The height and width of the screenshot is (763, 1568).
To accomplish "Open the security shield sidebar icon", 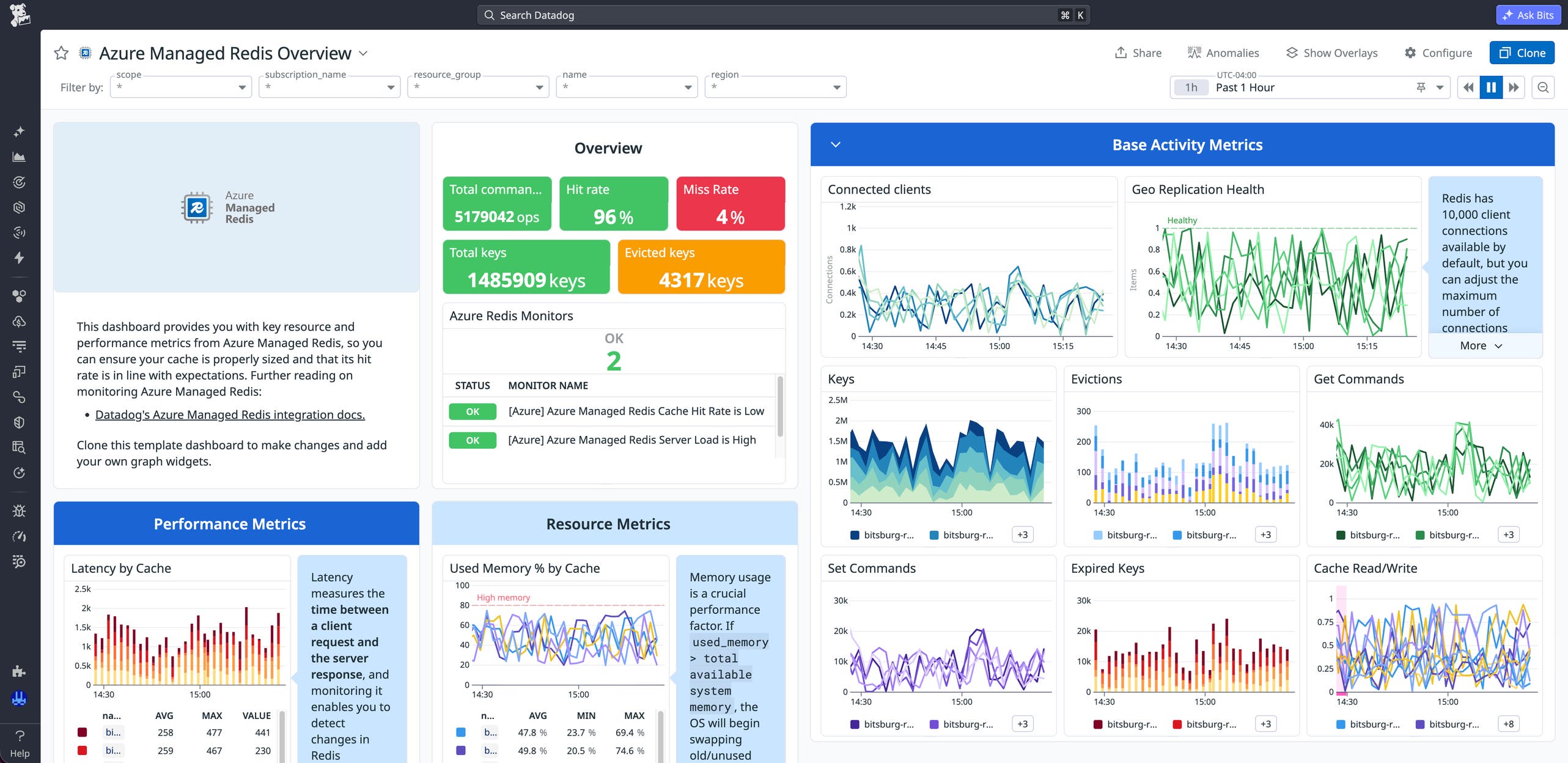I will coord(19,422).
